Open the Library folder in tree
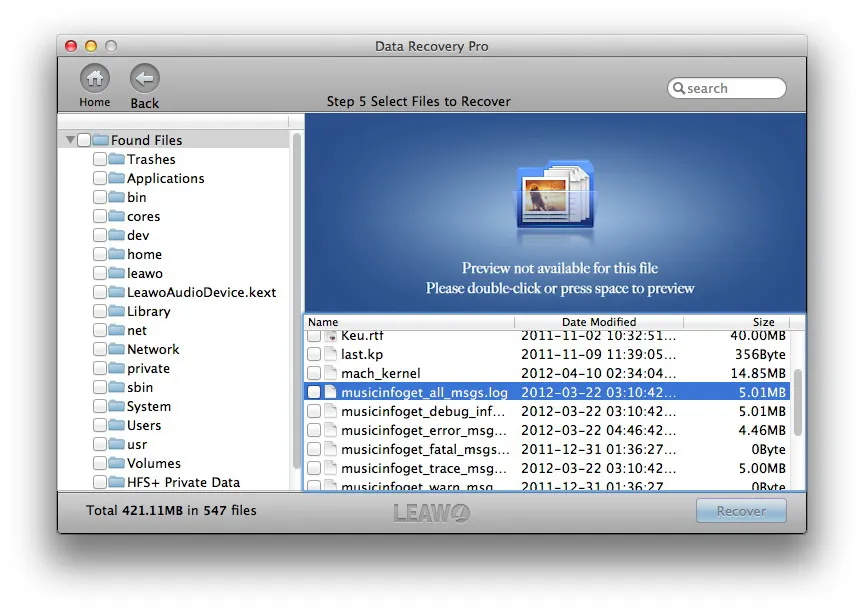864x613 pixels. (x=149, y=311)
